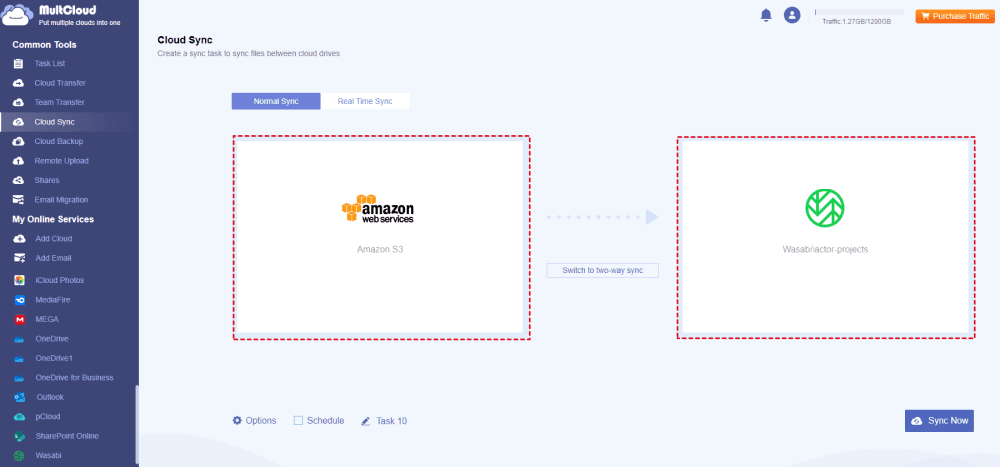Image resolution: width=1000 pixels, height=467 pixels.
Task: Select the Wasabi\actor-projects destination box
Action: tap(826, 237)
